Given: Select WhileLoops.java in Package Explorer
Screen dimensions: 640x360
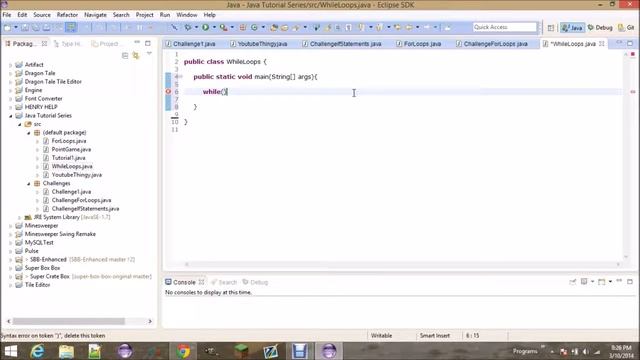Looking at the screenshot, I should 72,166.
